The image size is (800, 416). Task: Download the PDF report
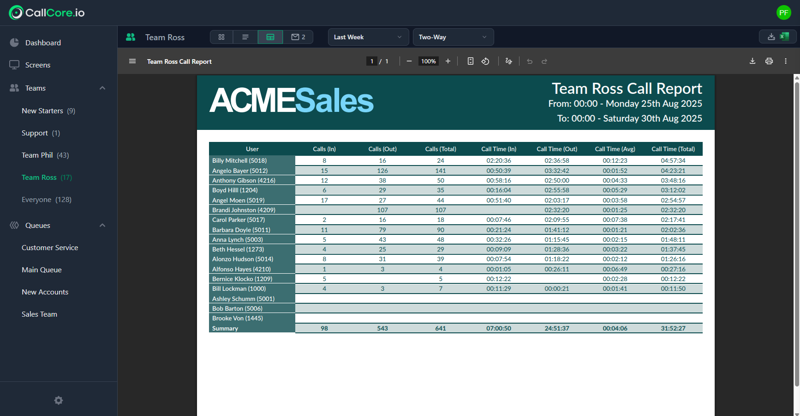pyautogui.click(x=752, y=61)
